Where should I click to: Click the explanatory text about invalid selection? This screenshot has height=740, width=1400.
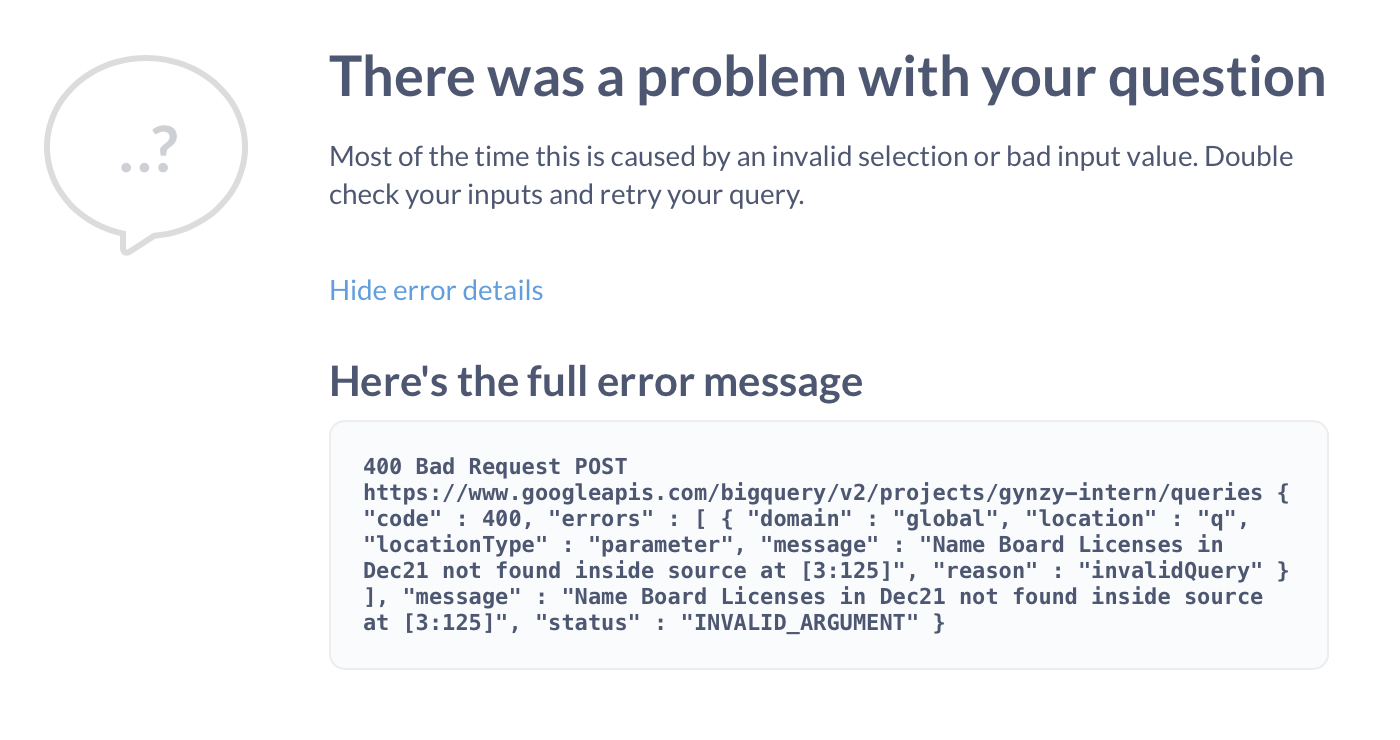pos(810,174)
